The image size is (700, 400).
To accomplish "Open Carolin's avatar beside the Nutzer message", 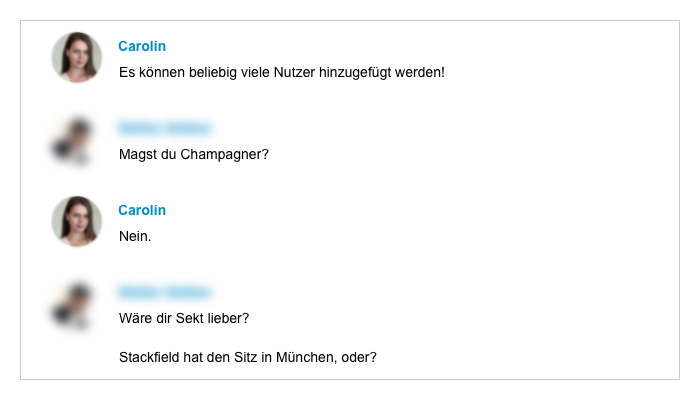I will tap(77, 57).
